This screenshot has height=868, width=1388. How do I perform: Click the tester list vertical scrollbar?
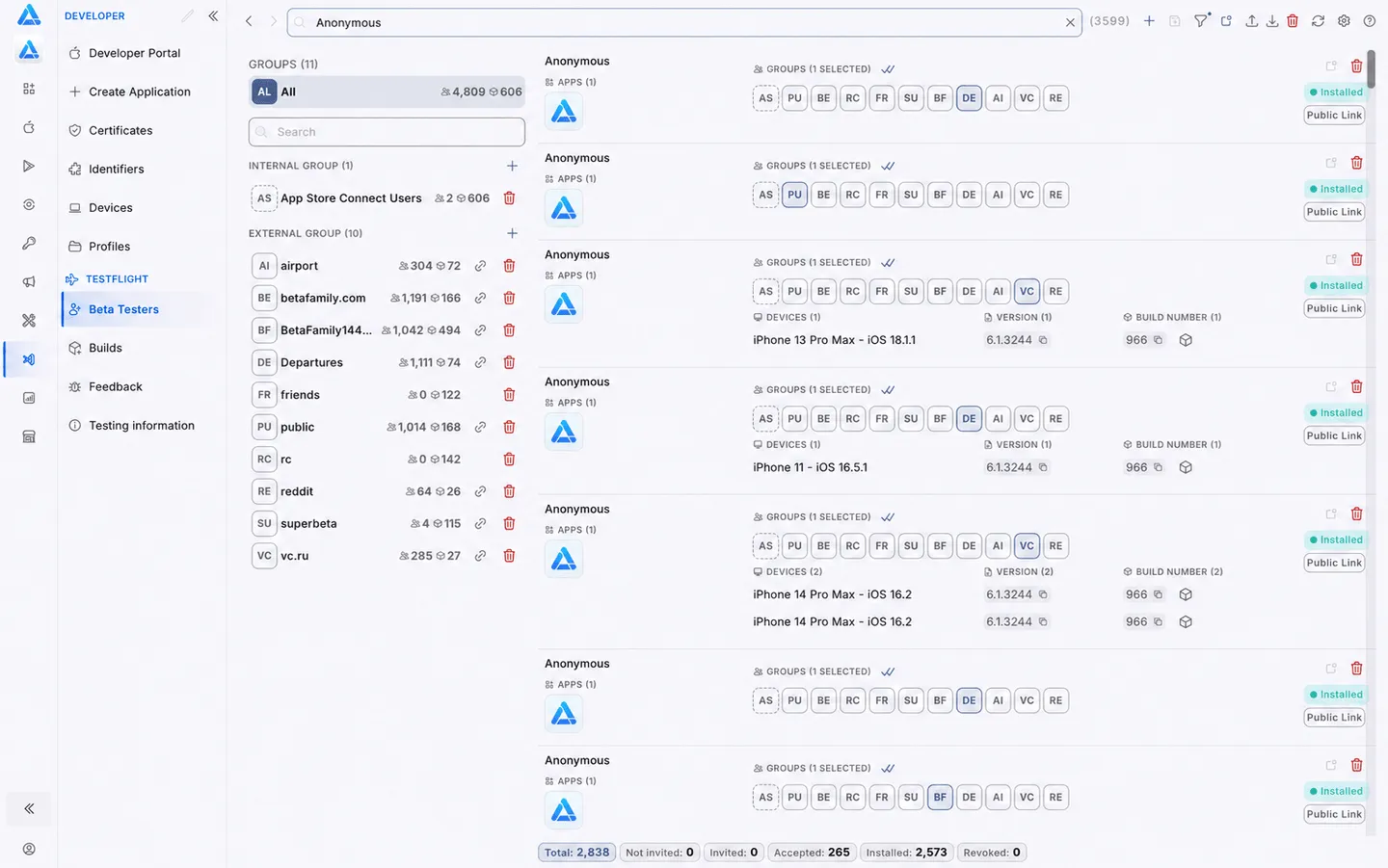1371,69
